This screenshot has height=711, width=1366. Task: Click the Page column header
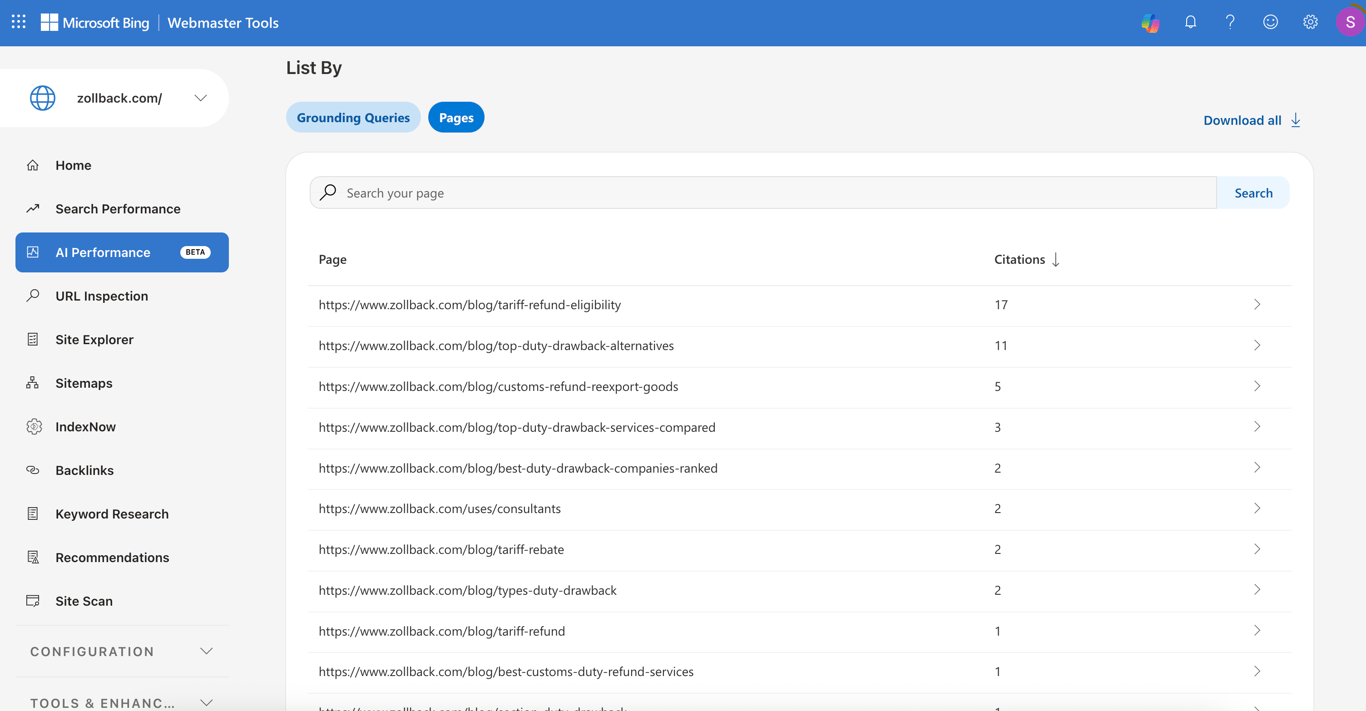pos(333,259)
